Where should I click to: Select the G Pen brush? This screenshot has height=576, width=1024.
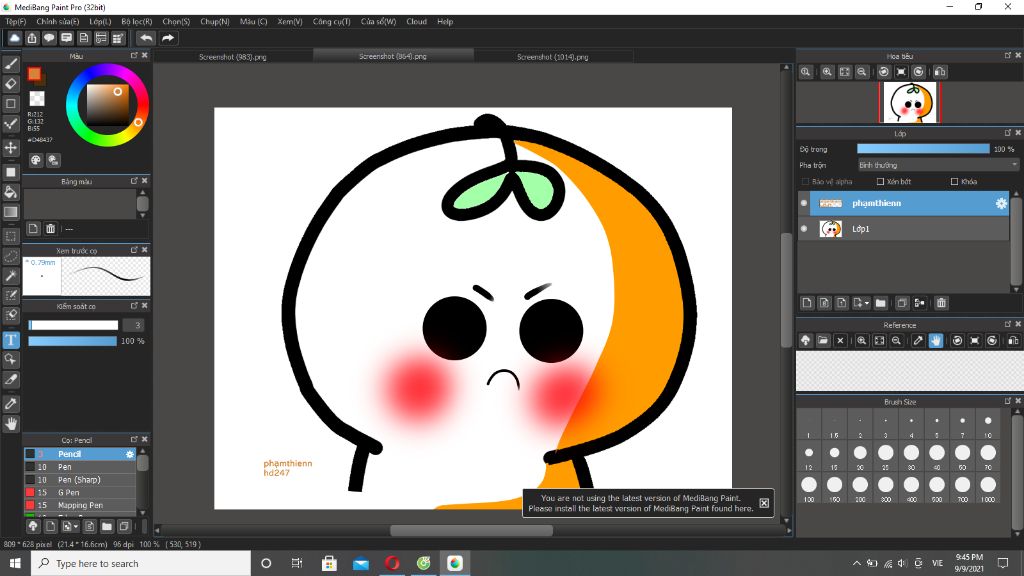[x=80, y=492]
